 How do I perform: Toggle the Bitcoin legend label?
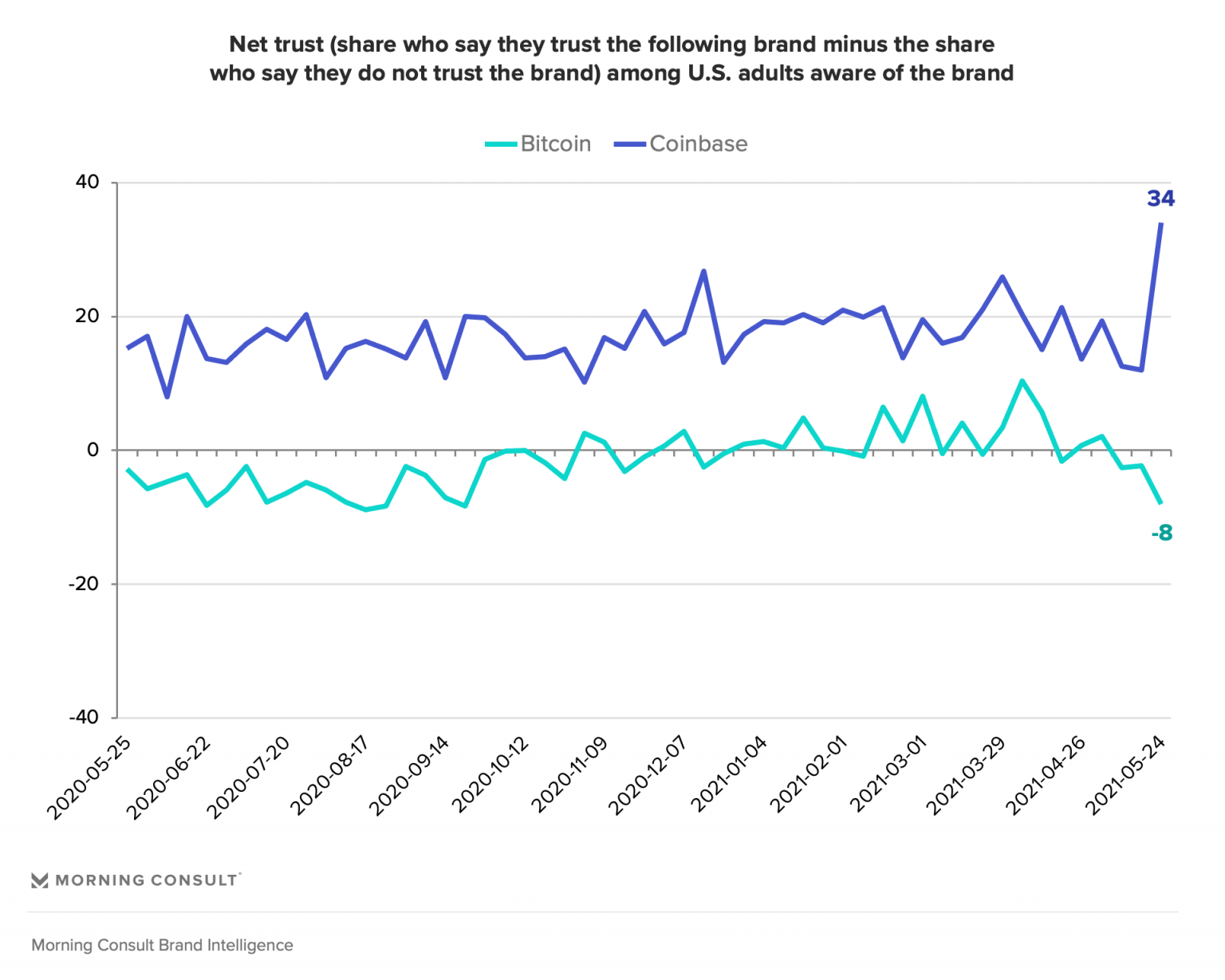pyautogui.click(x=556, y=144)
